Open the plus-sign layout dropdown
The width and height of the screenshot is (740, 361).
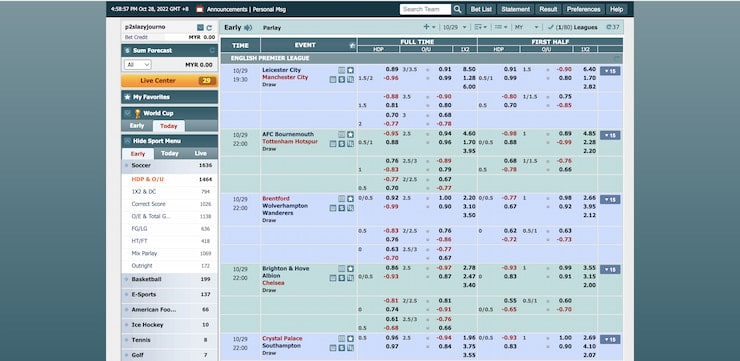tap(429, 27)
